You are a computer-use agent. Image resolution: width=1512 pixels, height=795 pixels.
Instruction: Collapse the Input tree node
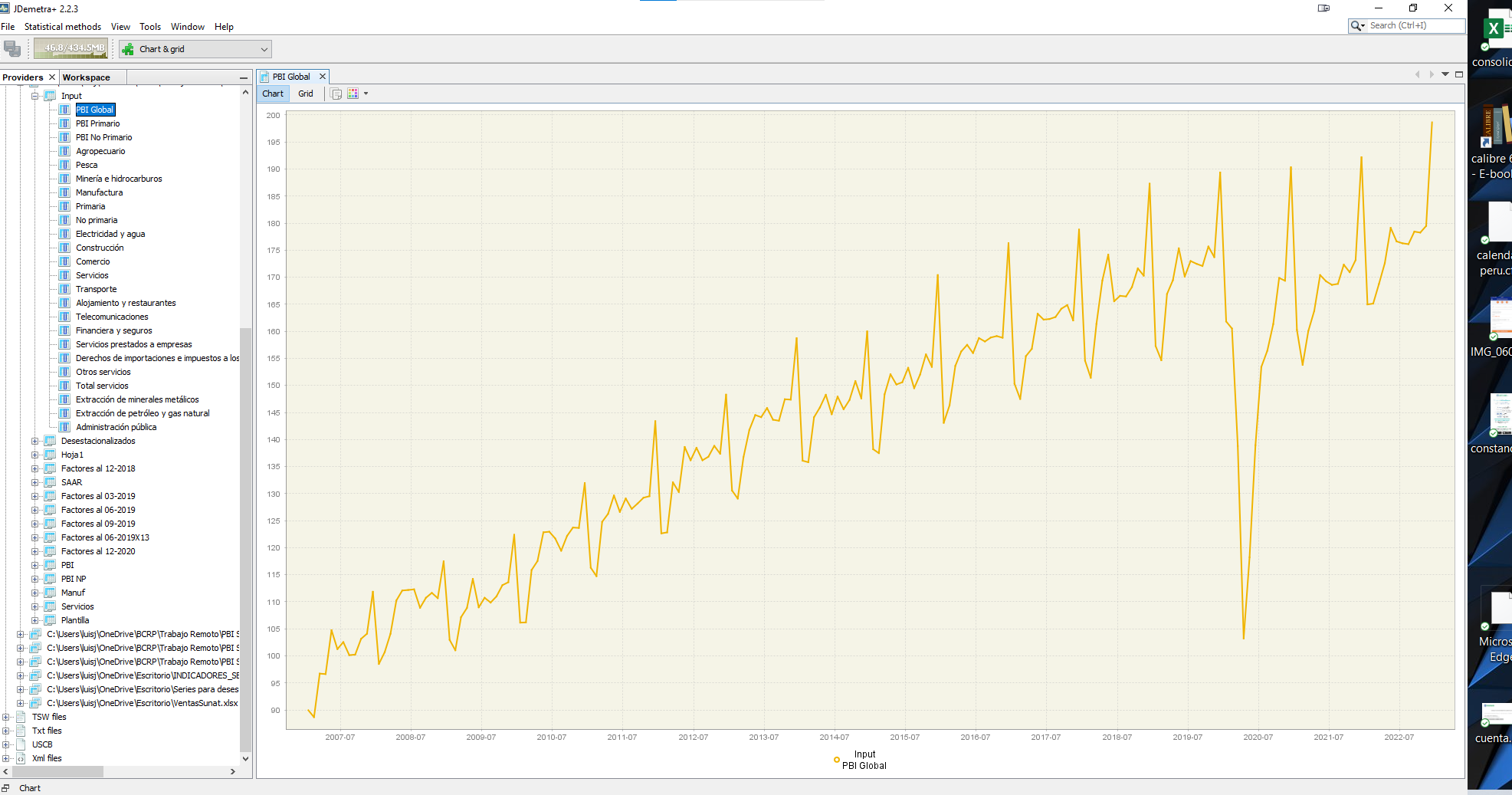34,96
